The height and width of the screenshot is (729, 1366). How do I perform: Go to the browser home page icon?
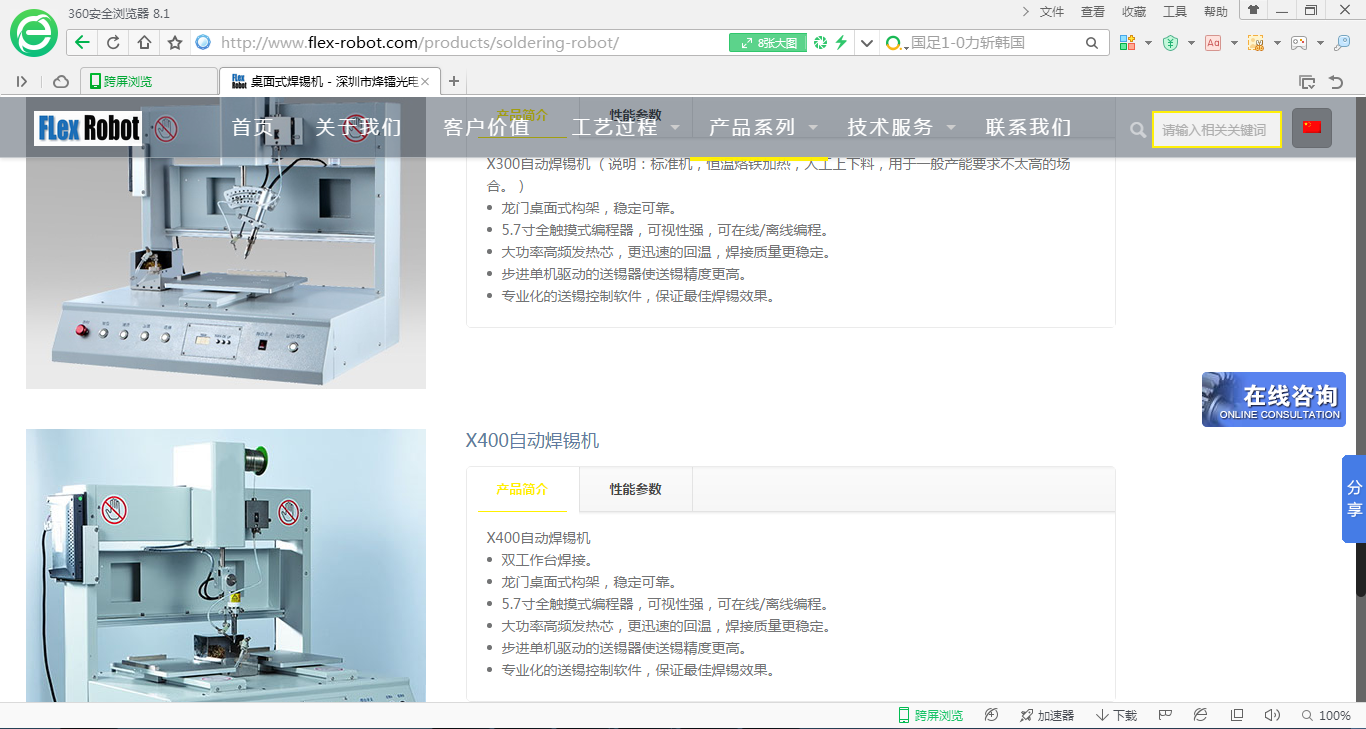144,43
